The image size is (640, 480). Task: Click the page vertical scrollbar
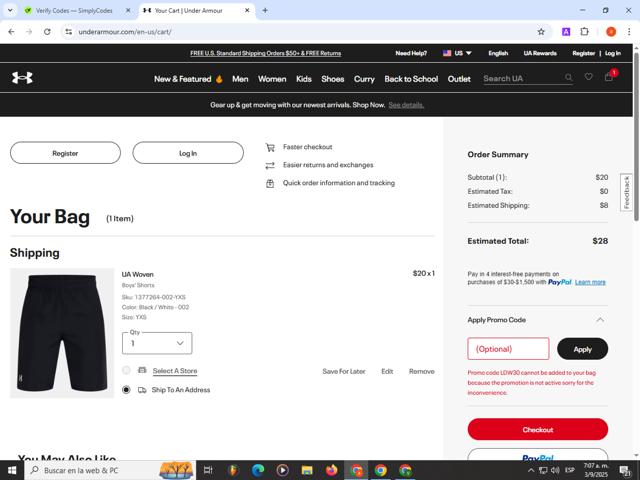(x=636, y=137)
